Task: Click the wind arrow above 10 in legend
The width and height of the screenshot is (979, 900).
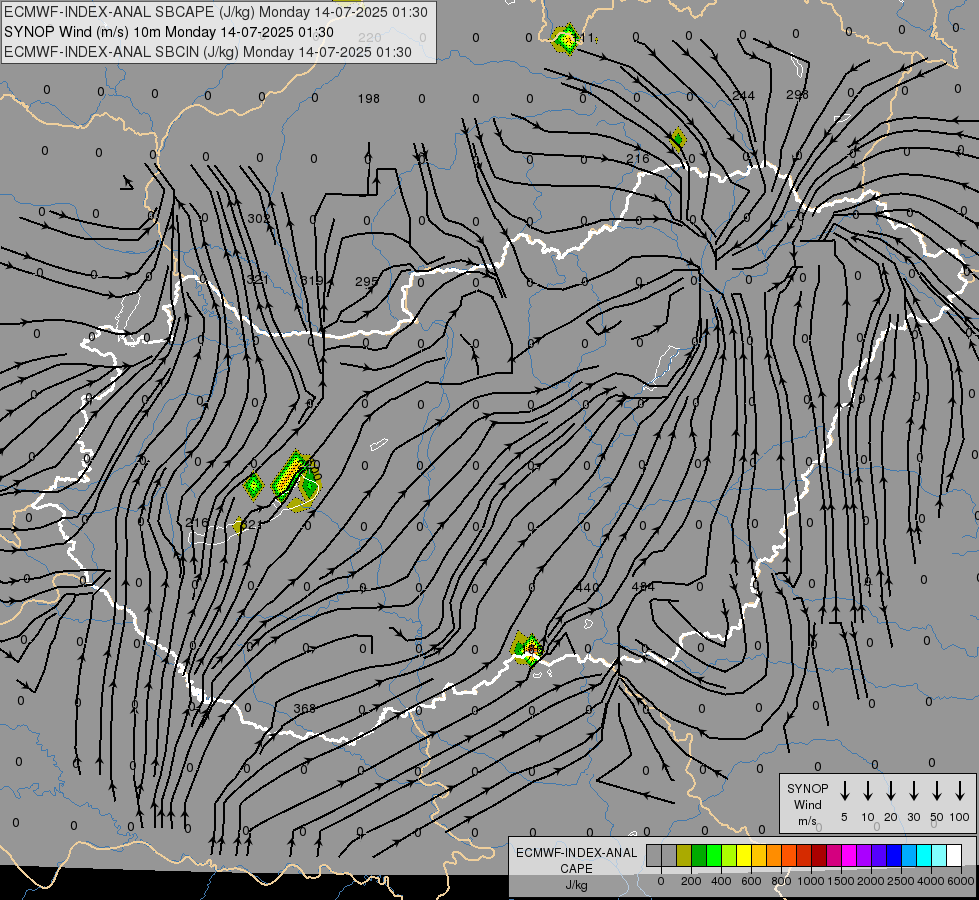Action: coord(868,791)
